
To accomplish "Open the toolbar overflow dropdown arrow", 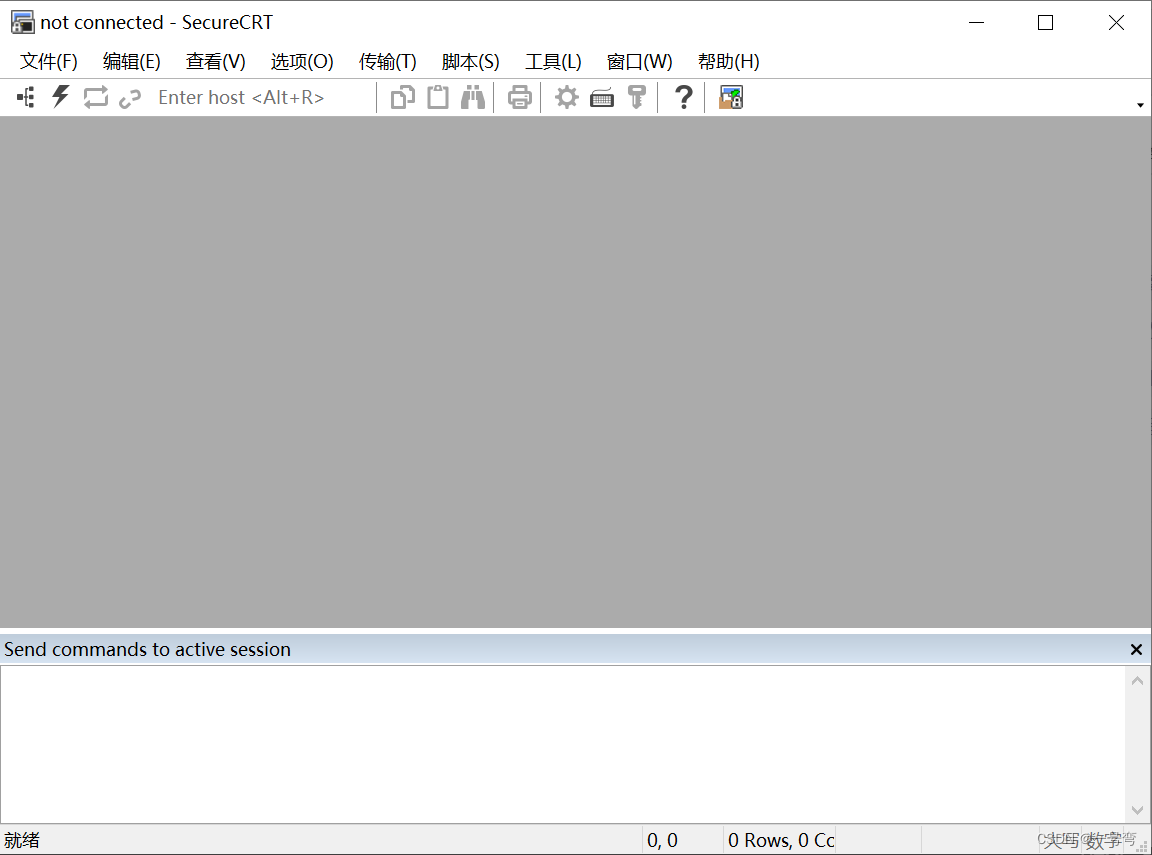I will (1139, 103).
